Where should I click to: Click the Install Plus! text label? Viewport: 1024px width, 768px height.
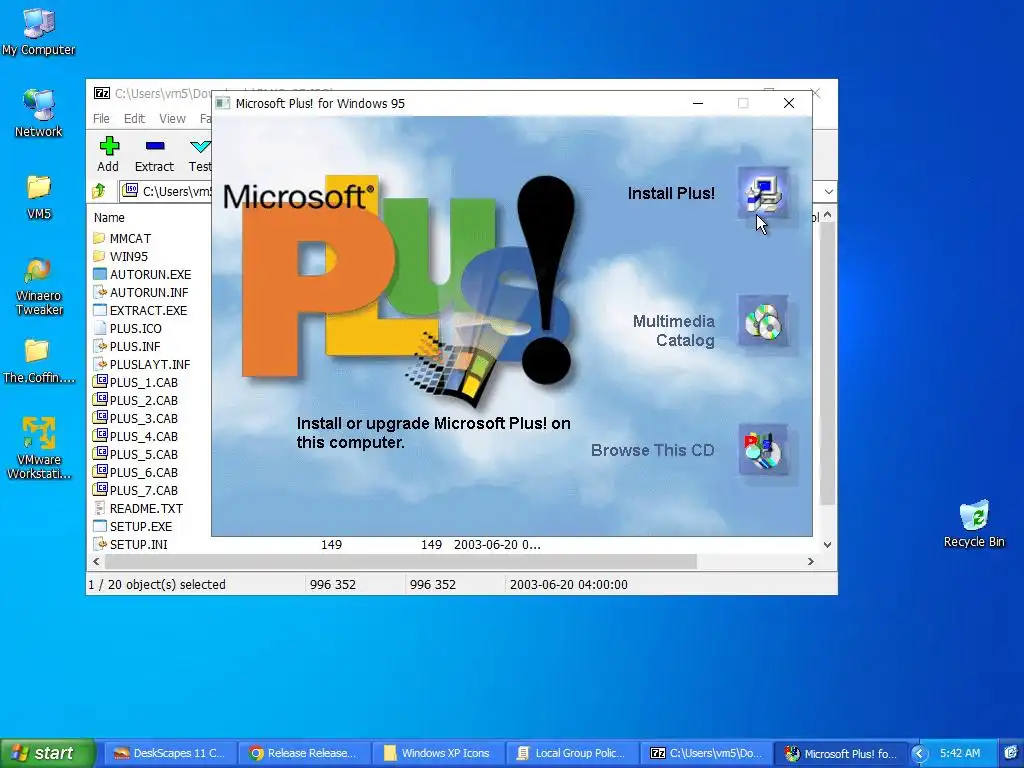tap(671, 193)
